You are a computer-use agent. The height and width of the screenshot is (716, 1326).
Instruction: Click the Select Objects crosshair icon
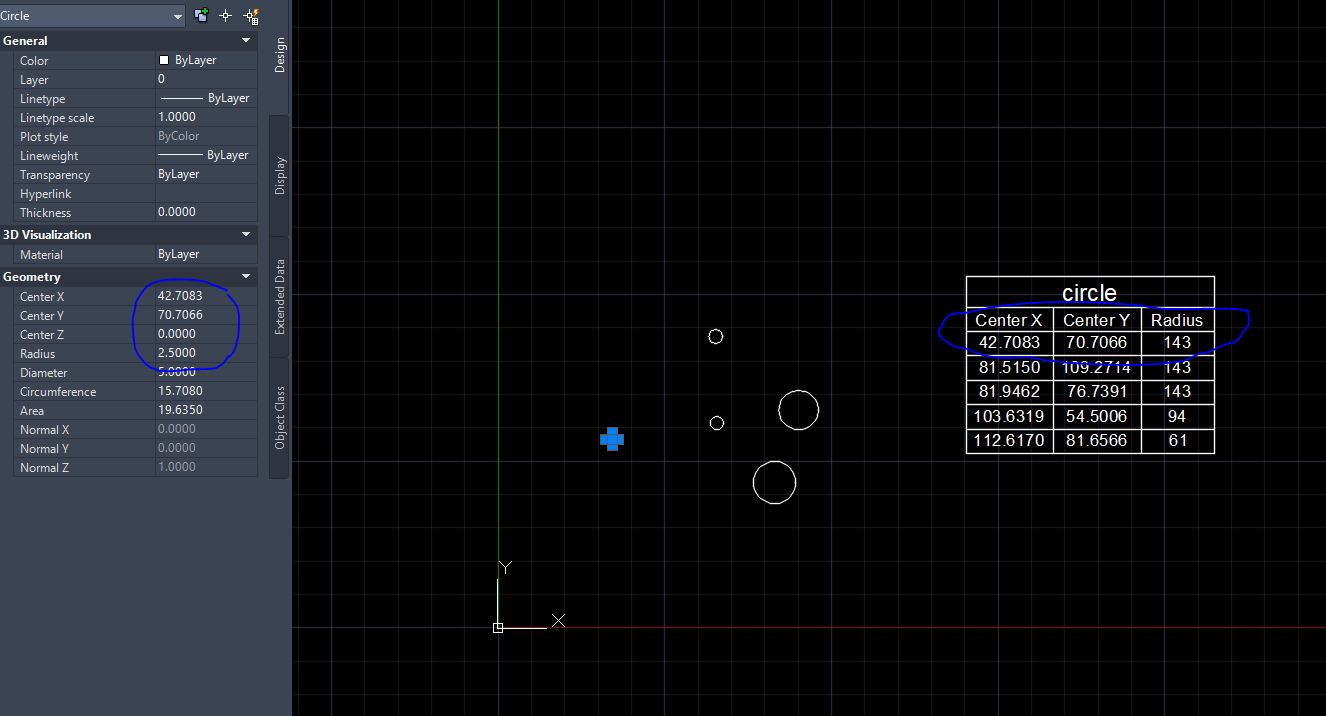[x=226, y=16]
